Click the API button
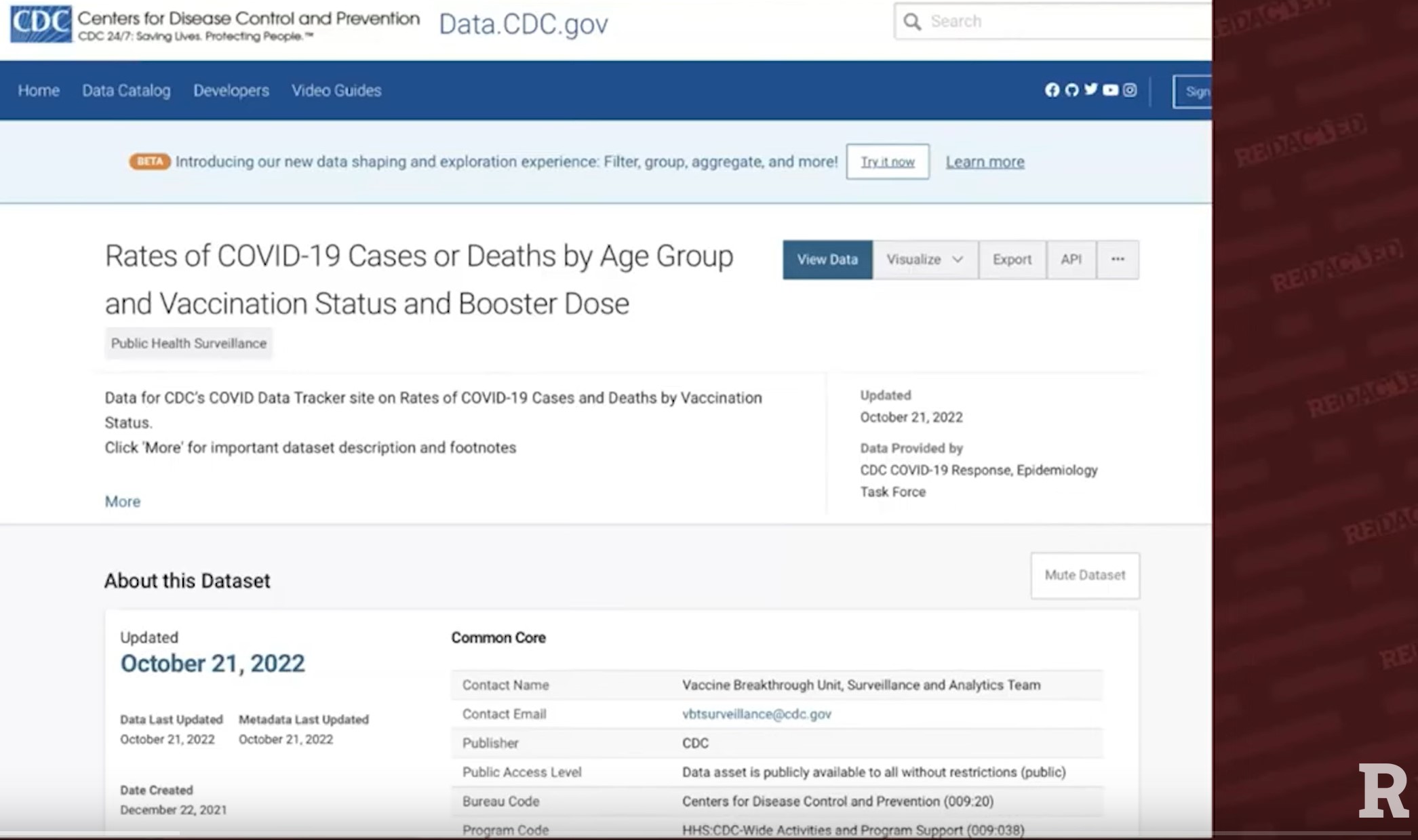 (x=1071, y=260)
